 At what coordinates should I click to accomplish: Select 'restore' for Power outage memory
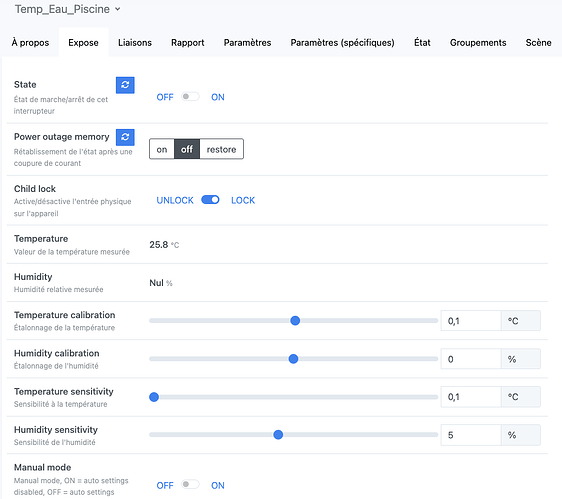click(221, 149)
